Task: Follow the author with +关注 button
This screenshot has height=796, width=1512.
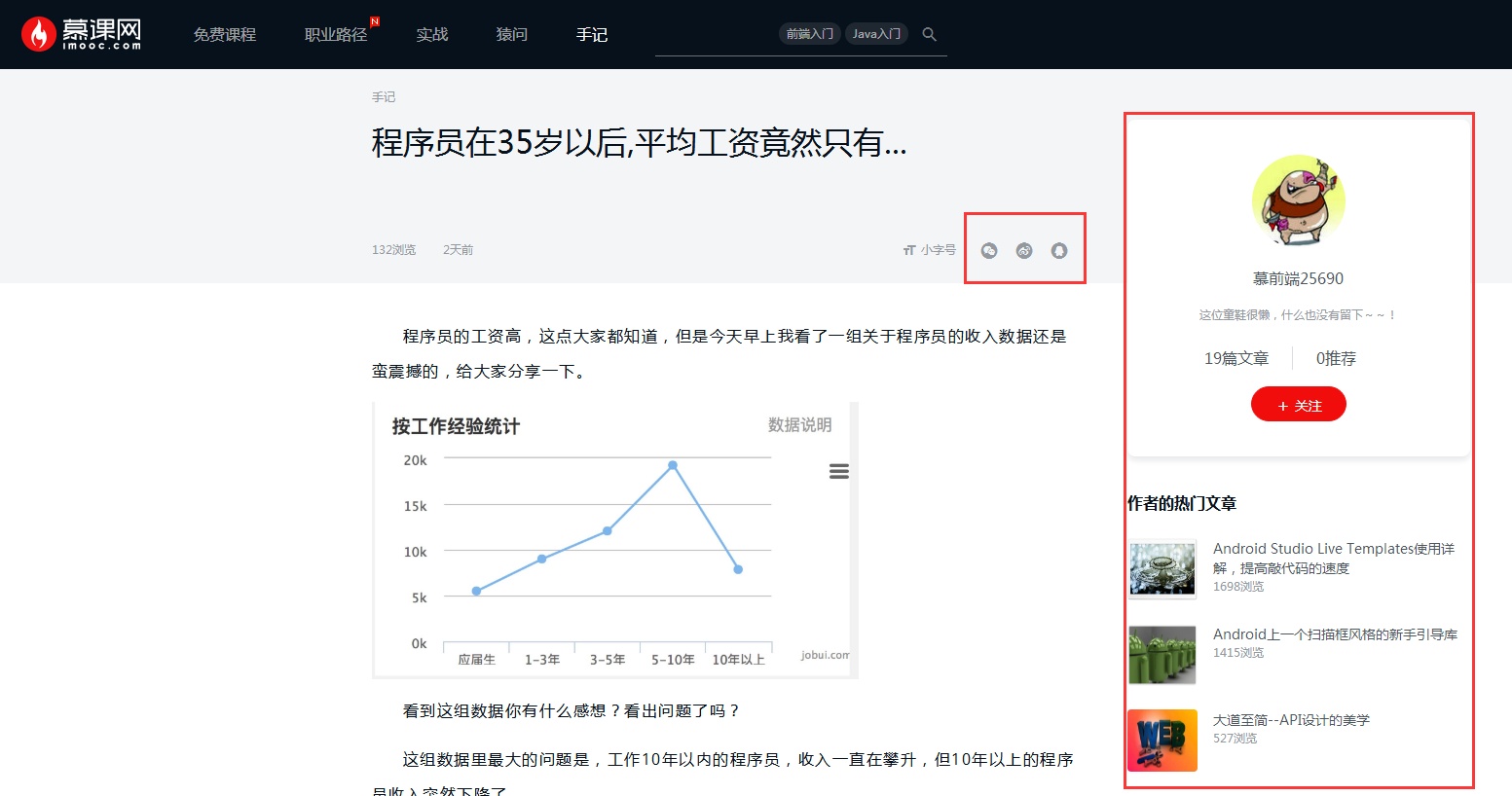Action: [1298, 404]
